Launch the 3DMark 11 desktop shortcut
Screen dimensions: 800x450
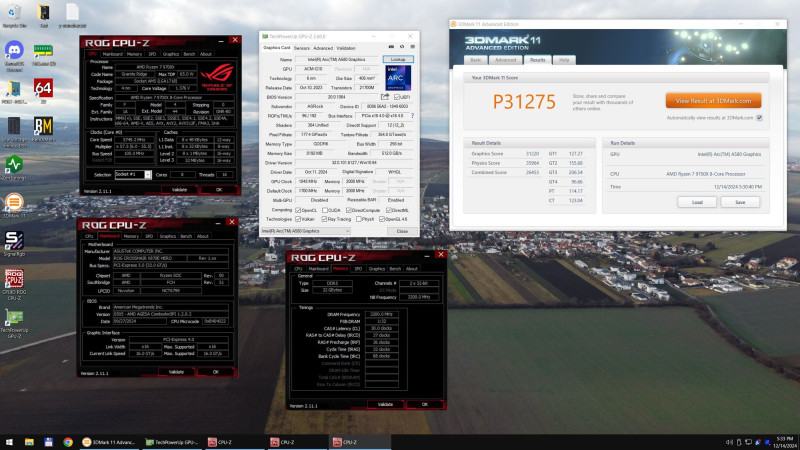(14, 206)
